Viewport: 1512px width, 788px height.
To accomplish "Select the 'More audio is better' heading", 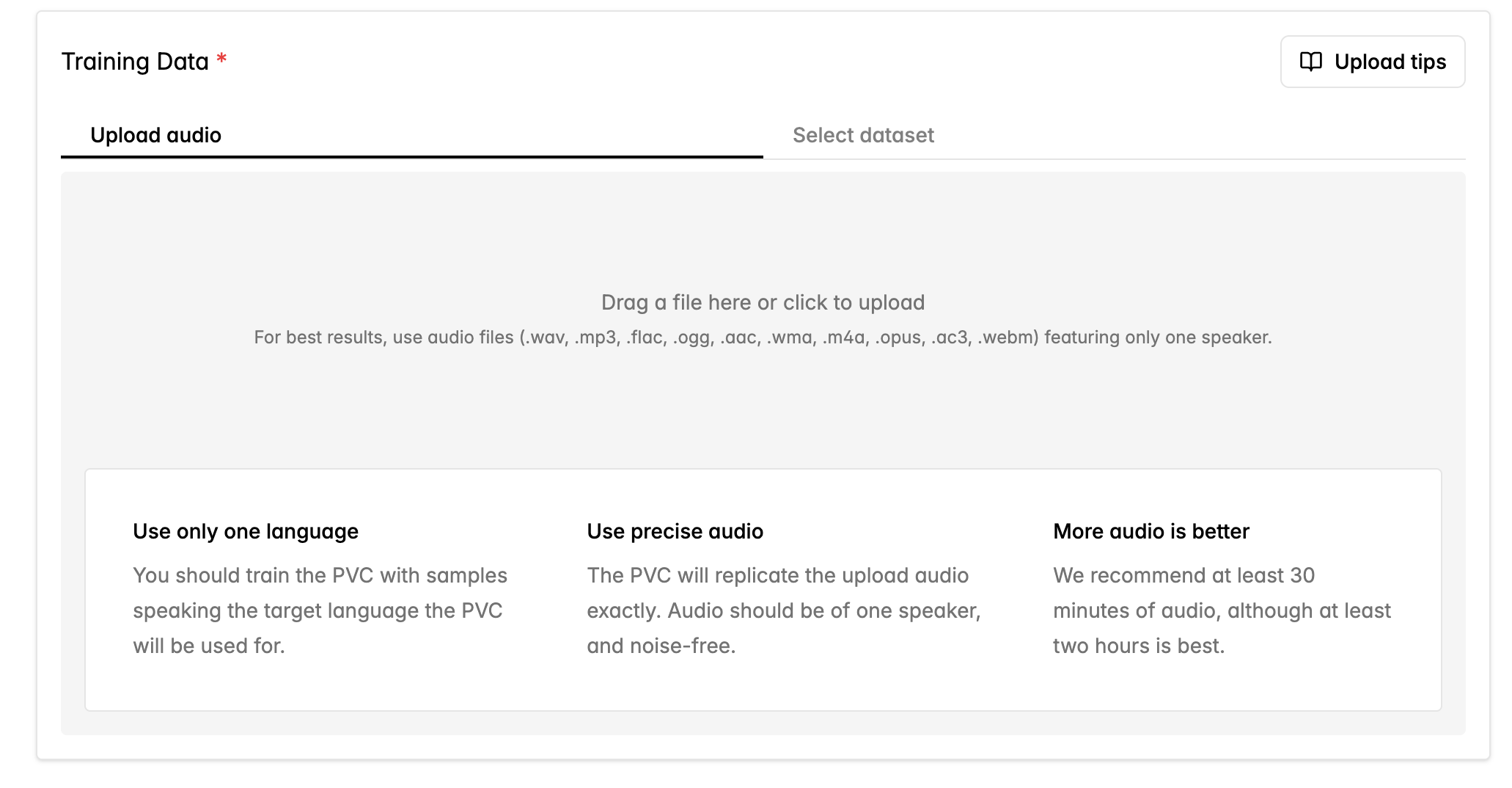I will coord(1150,531).
